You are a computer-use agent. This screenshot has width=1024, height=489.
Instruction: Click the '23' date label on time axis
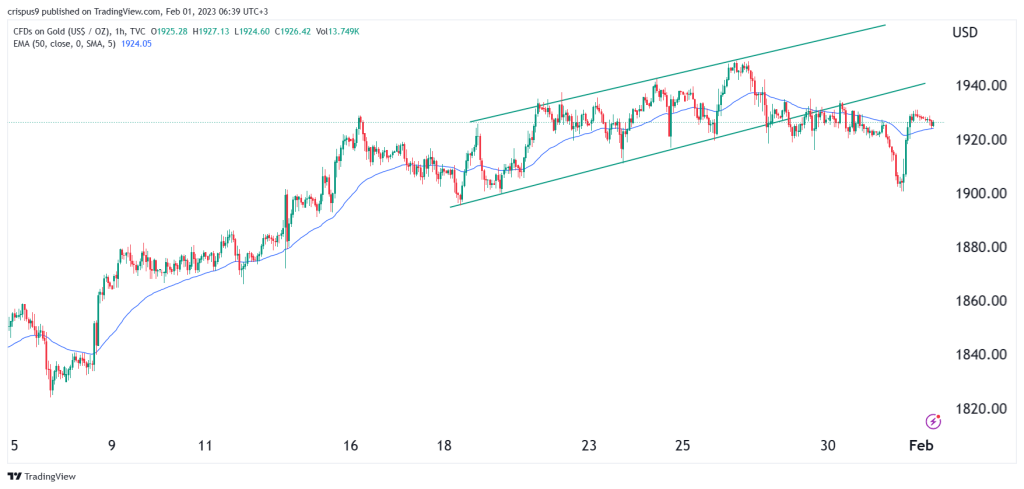coord(589,446)
